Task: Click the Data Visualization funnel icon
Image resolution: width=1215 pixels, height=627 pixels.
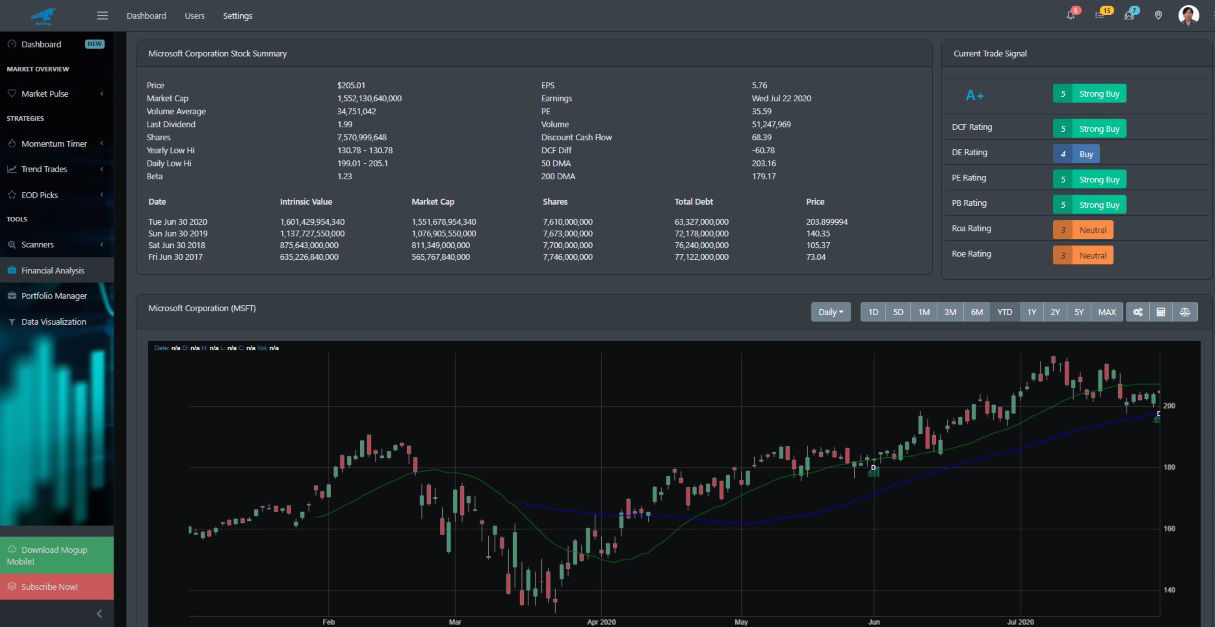Action: pyautogui.click(x=12, y=322)
